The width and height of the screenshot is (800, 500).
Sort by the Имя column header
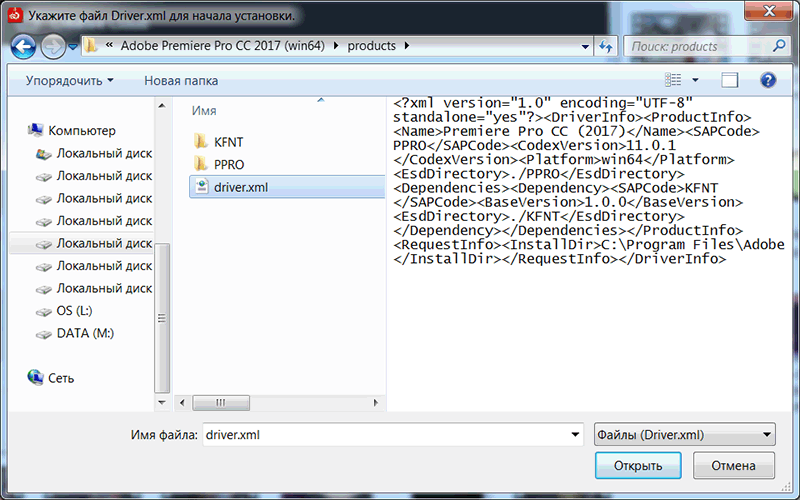pyautogui.click(x=204, y=111)
